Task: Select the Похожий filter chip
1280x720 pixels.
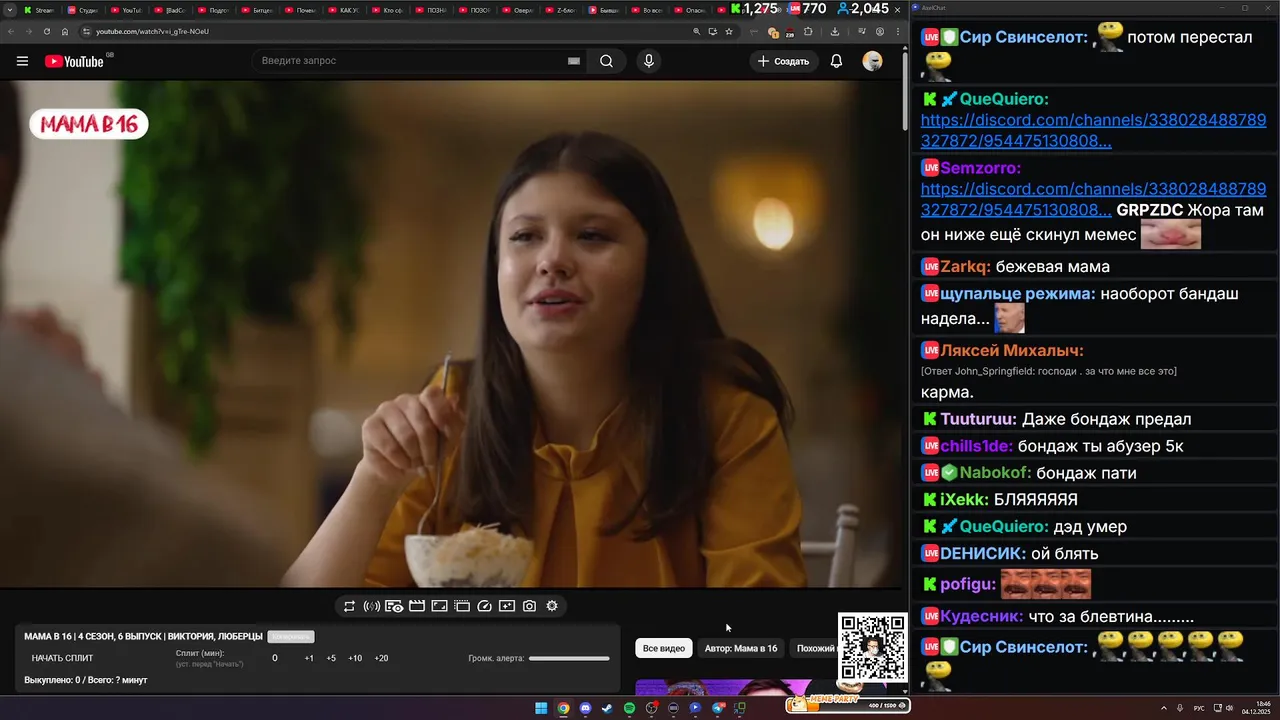Action: tap(815, 648)
